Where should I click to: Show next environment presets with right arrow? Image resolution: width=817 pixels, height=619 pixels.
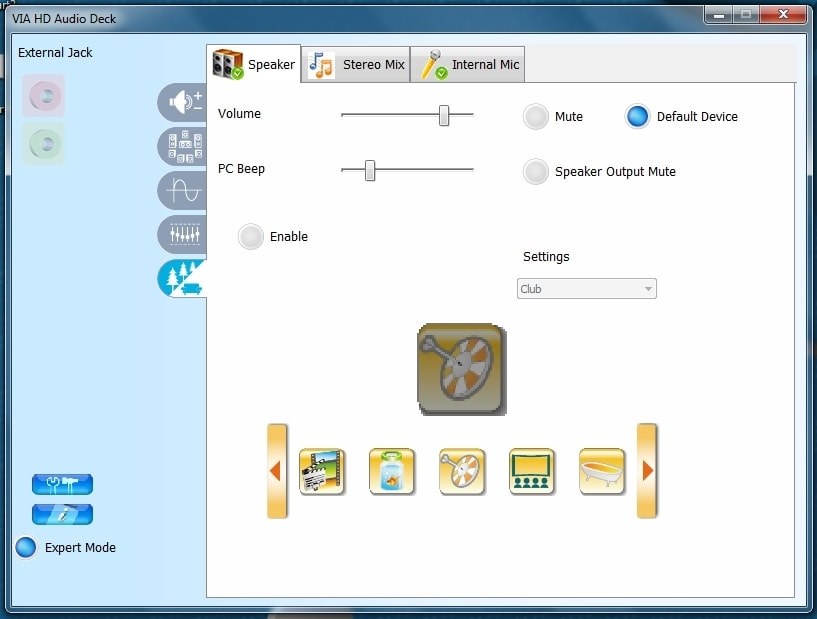click(647, 471)
